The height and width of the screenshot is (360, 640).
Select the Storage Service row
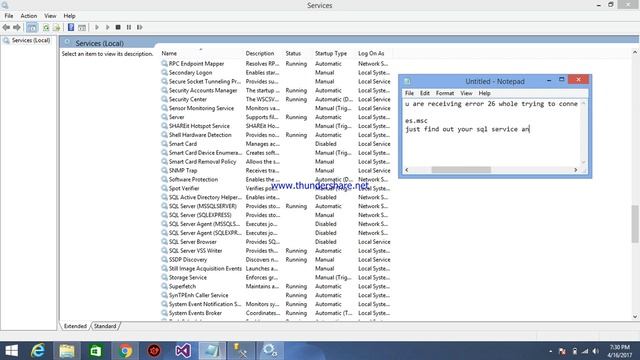click(x=276, y=278)
